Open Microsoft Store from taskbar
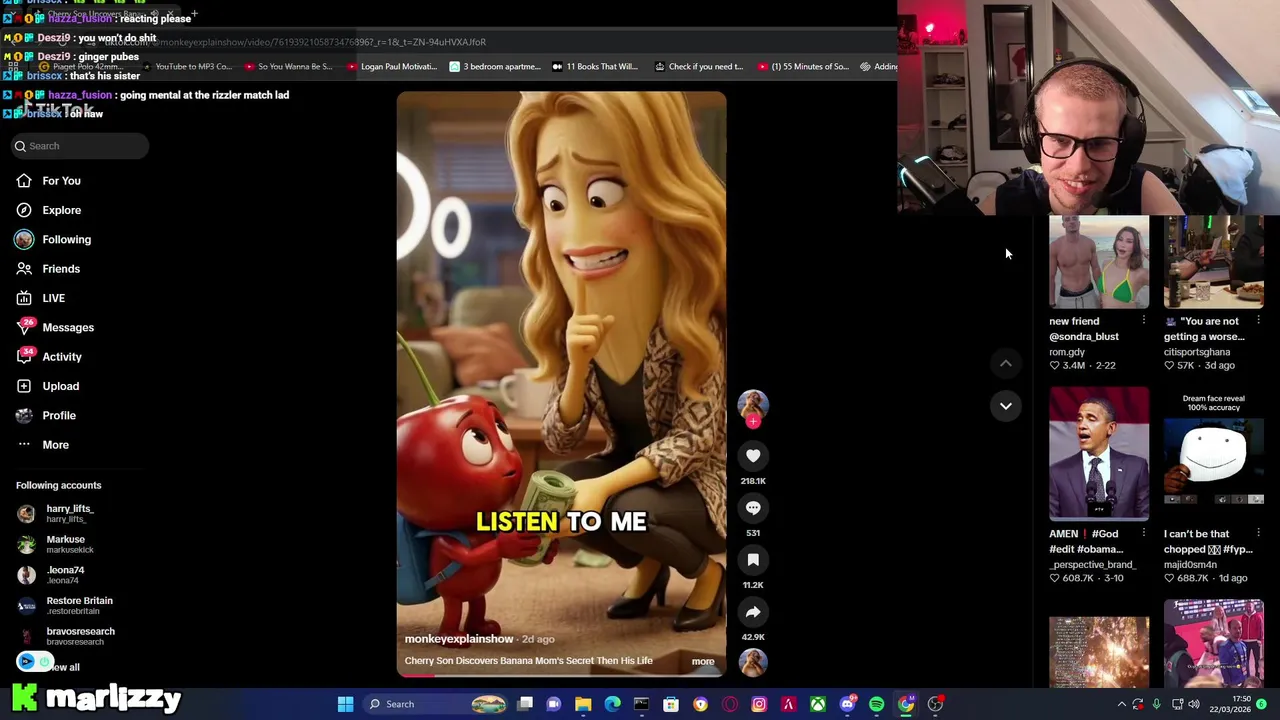1280x720 pixels. click(671, 704)
